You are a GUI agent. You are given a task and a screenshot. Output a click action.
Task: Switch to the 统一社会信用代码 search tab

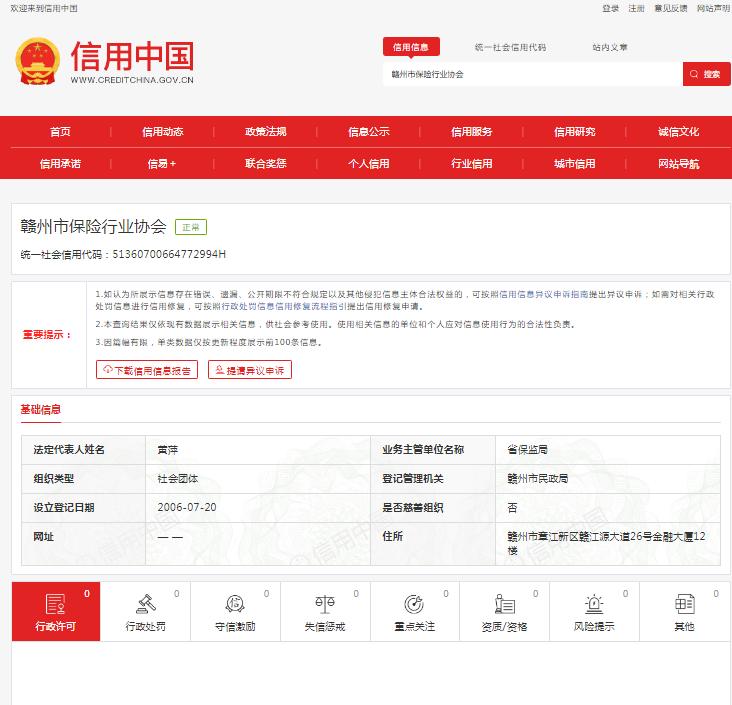510,47
